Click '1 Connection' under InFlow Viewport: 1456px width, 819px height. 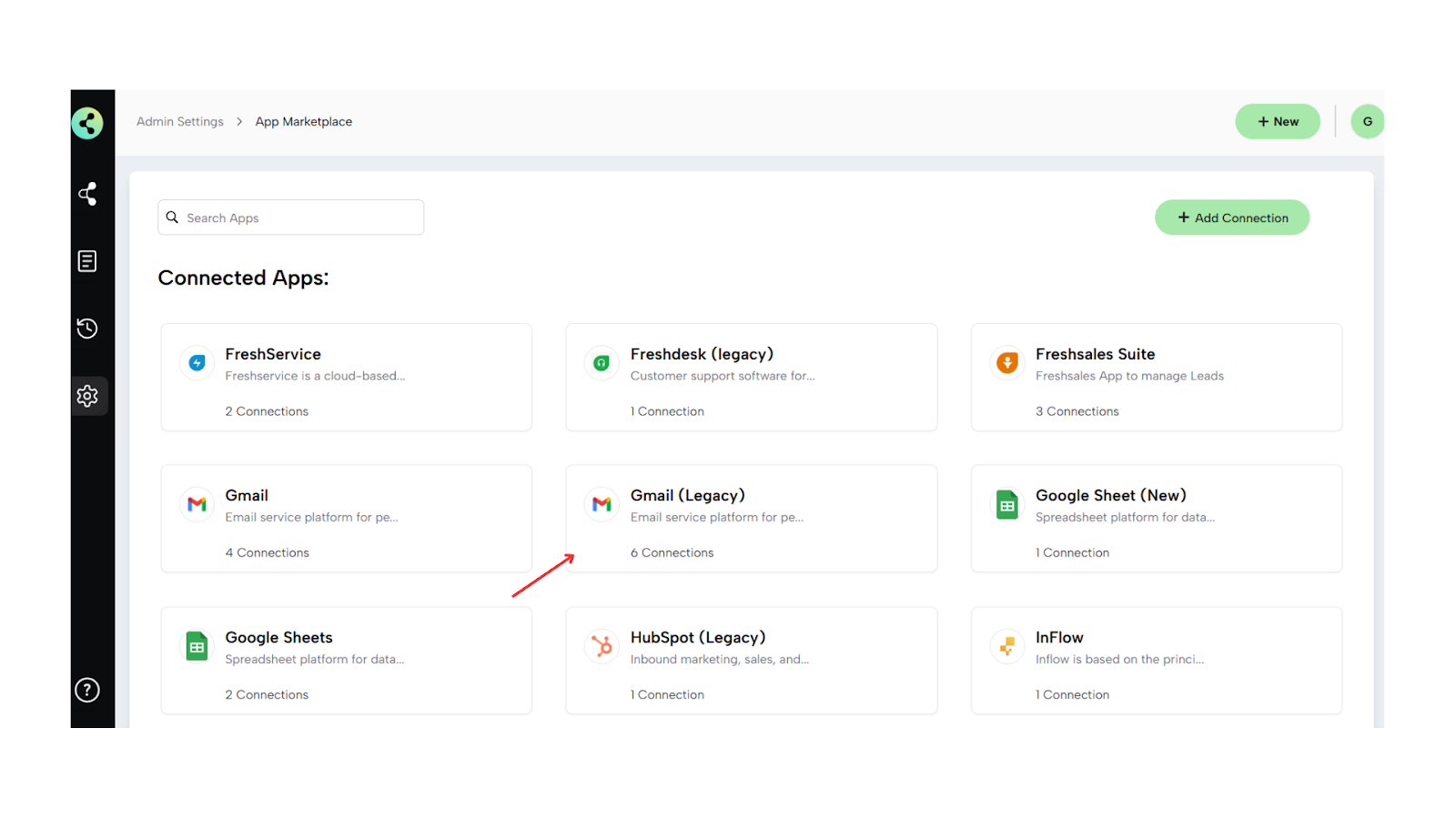tap(1073, 694)
